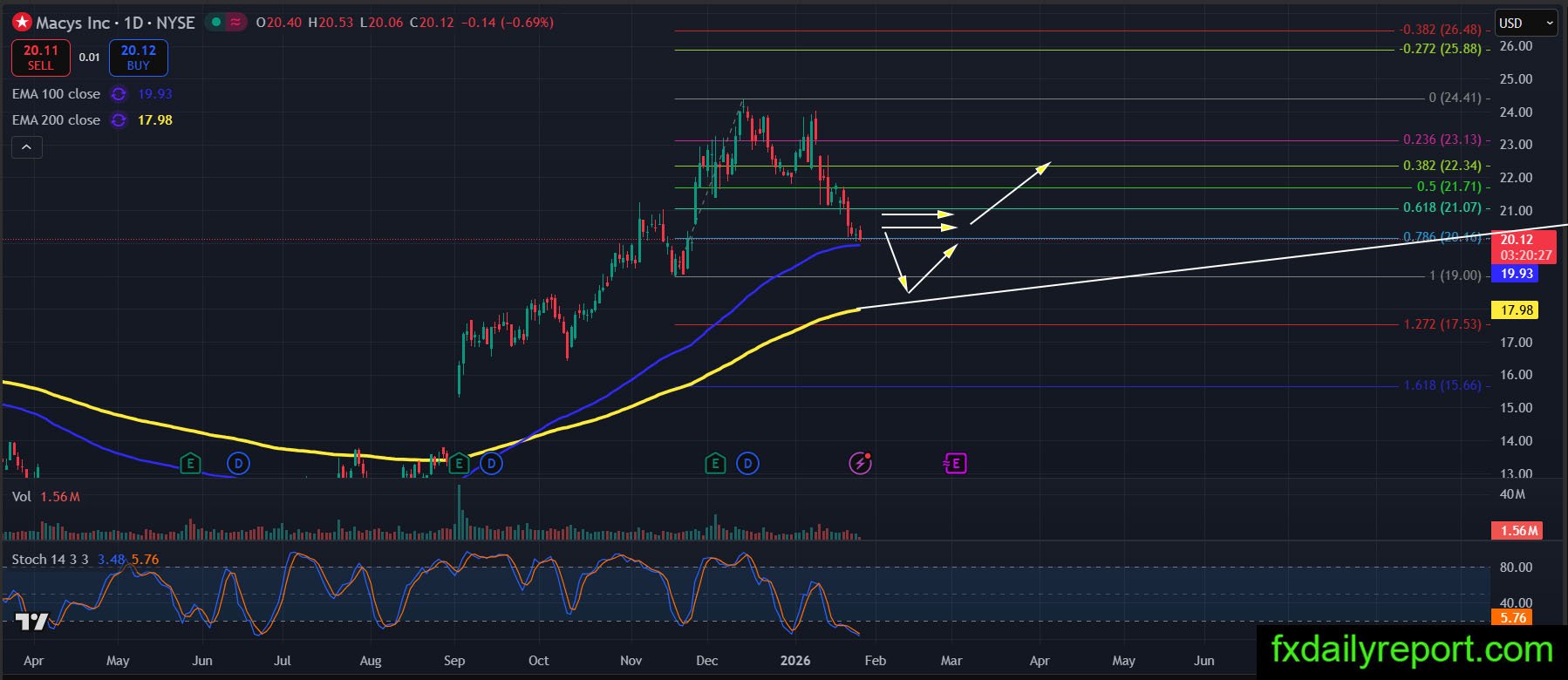Click the EMA 100 close indicator icon
The width and height of the screenshot is (1568, 680).
[x=119, y=94]
